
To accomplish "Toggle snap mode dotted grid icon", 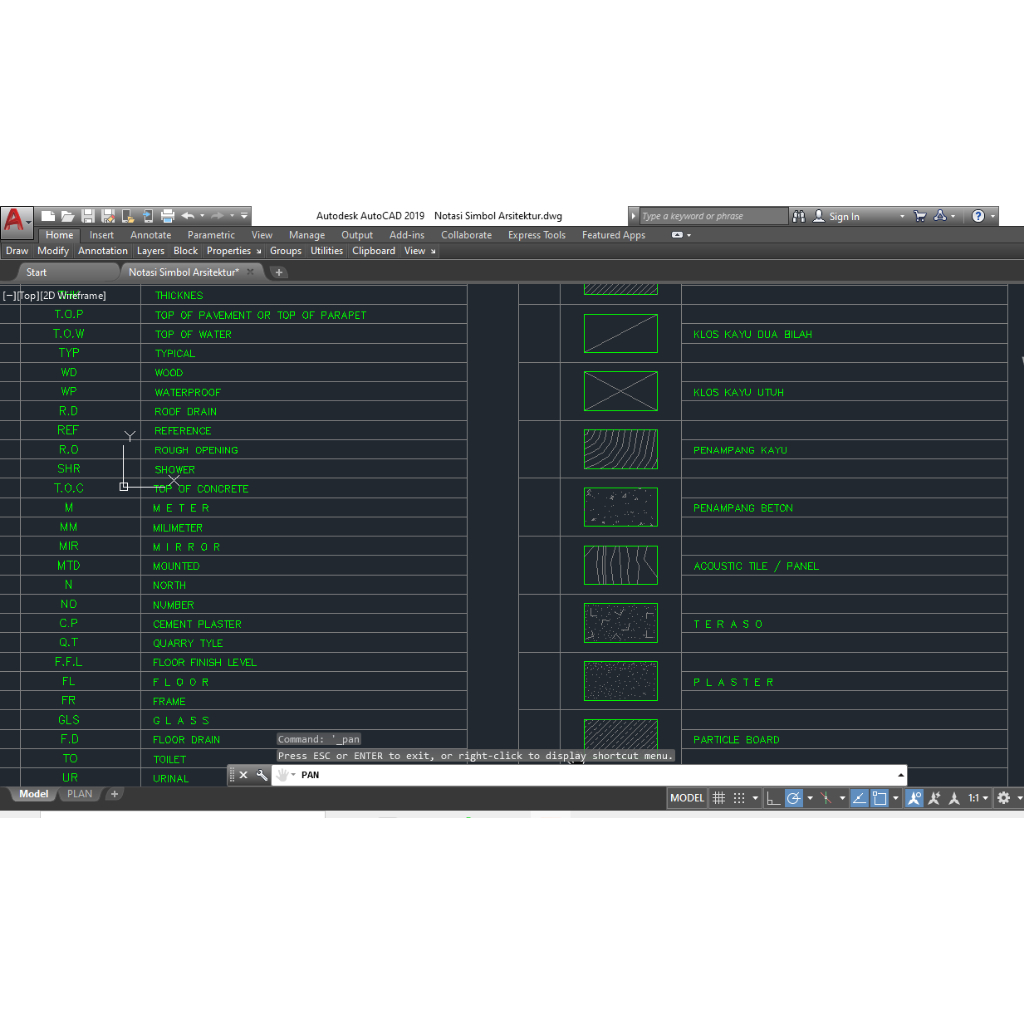I will tap(739, 798).
